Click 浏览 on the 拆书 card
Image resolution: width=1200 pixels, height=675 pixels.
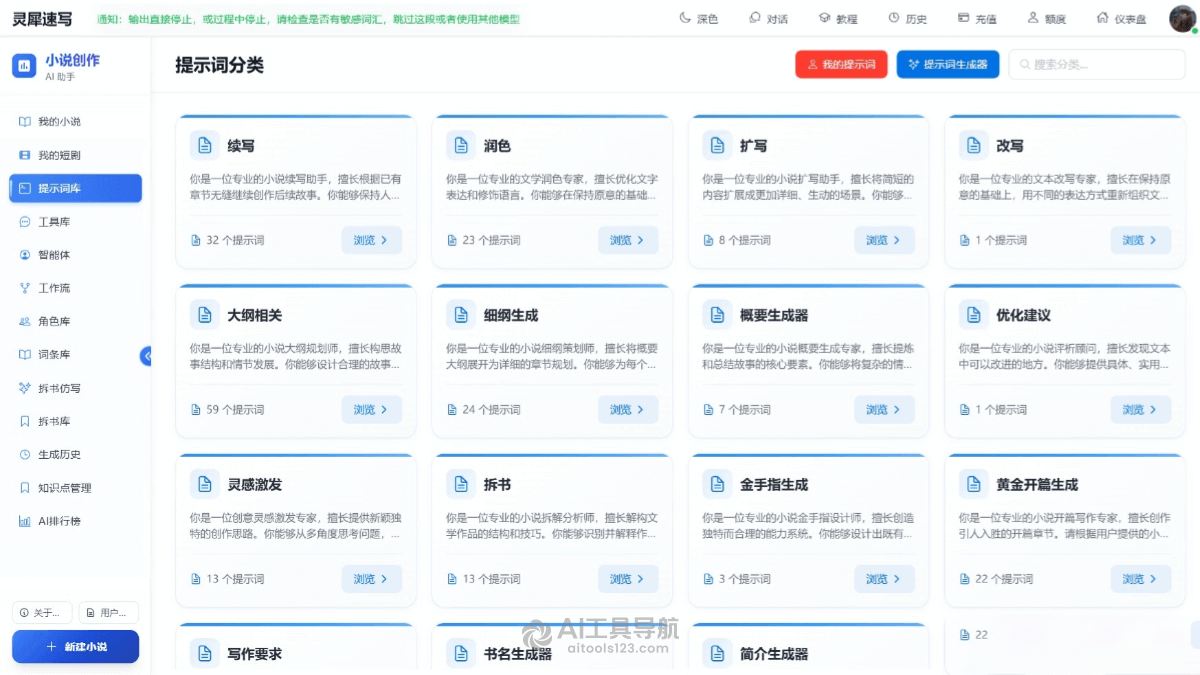[x=628, y=579]
